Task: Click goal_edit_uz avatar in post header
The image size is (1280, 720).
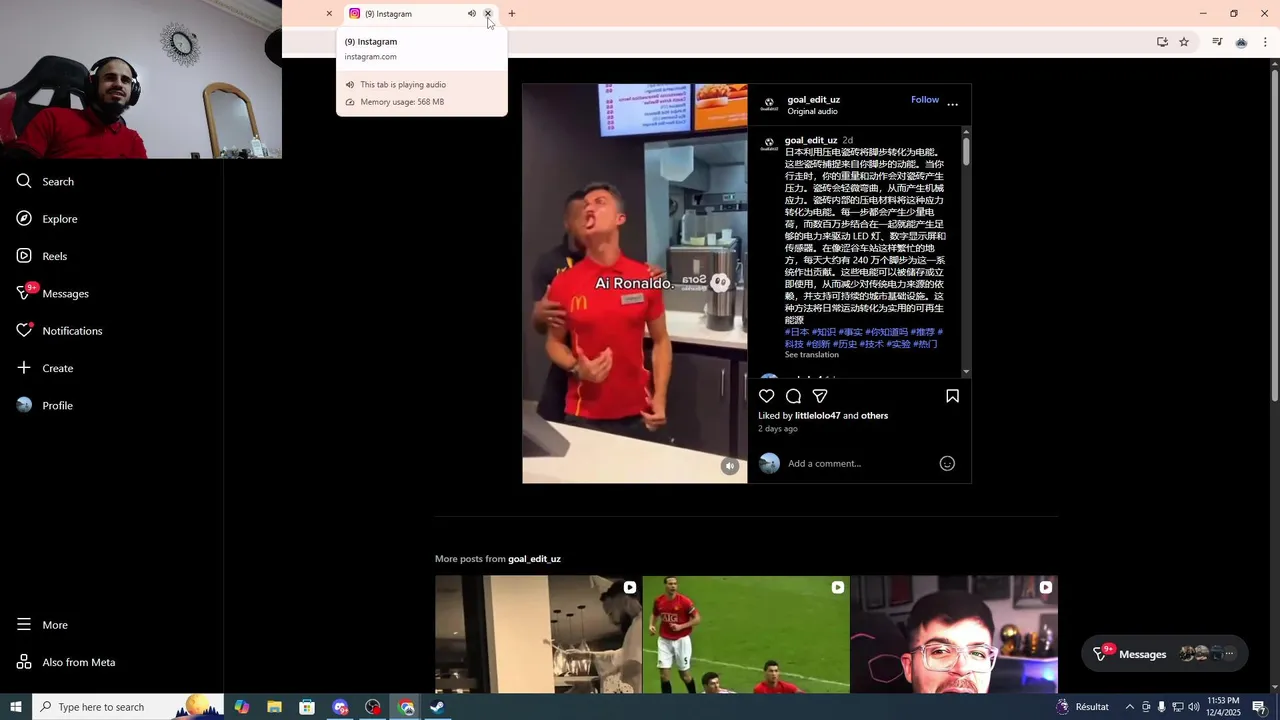Action: (769, 104)
